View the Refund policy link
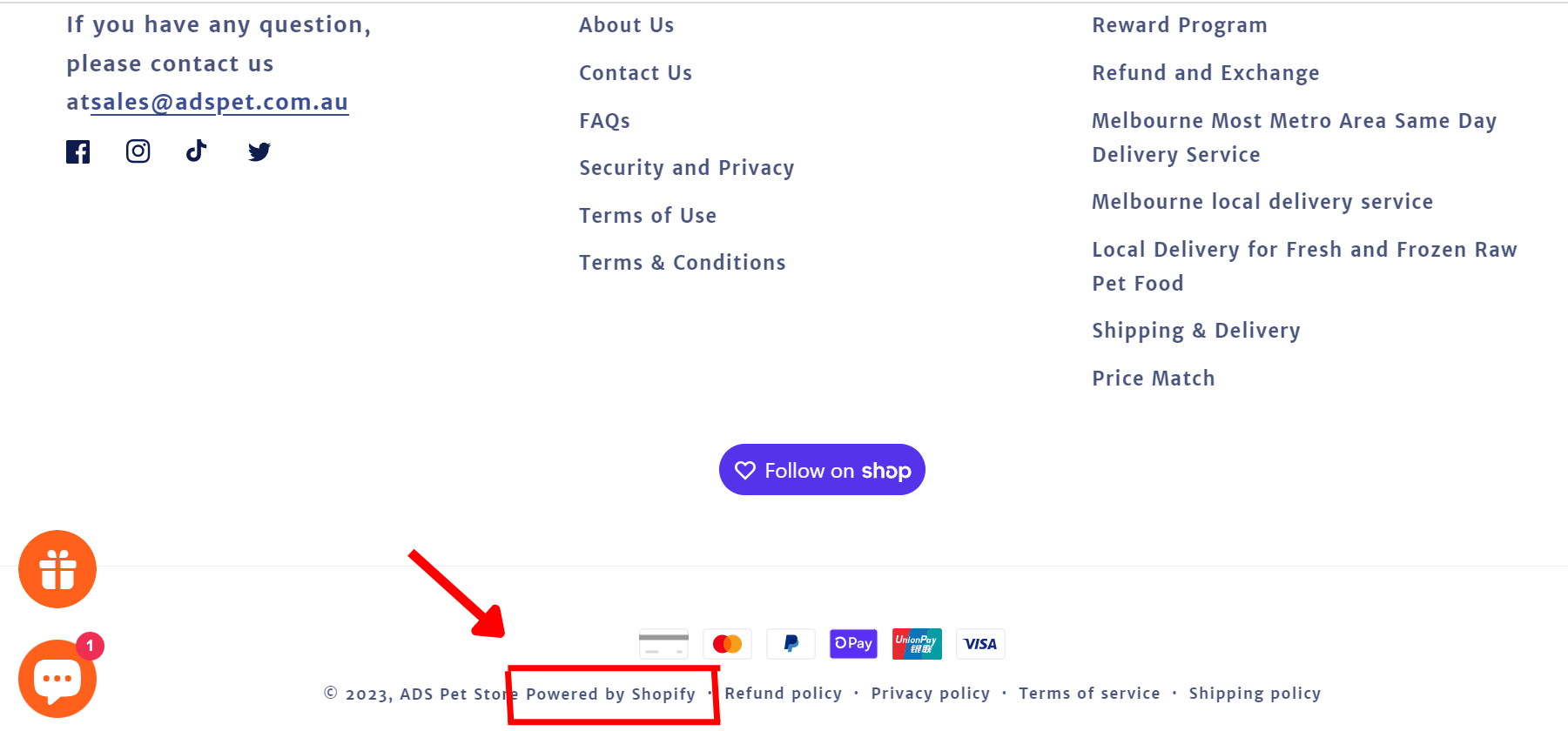 click(x=783, y=694)
